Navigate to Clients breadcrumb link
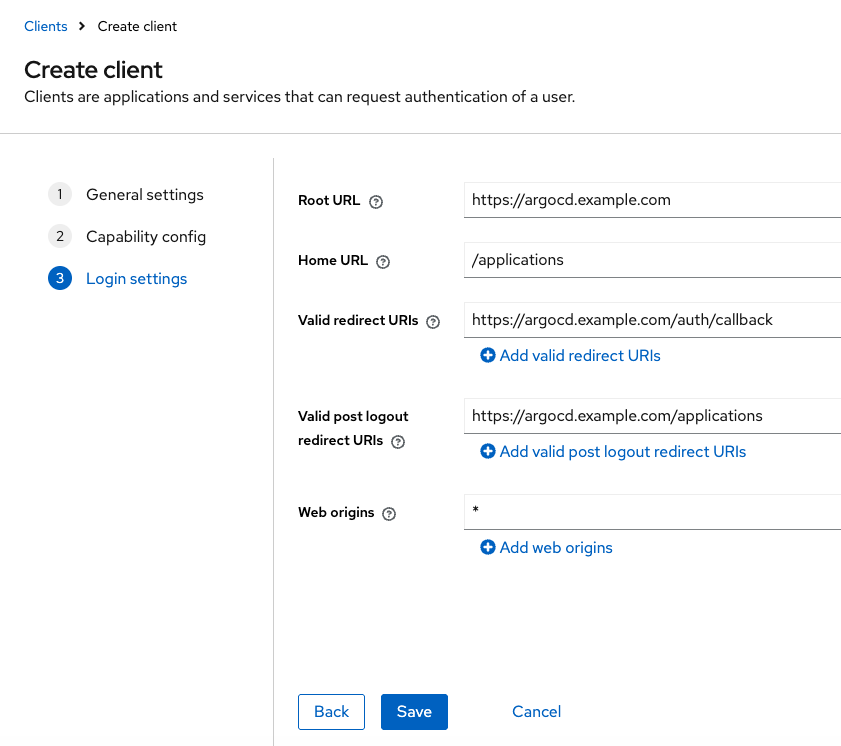 click(x=46, y=27)
